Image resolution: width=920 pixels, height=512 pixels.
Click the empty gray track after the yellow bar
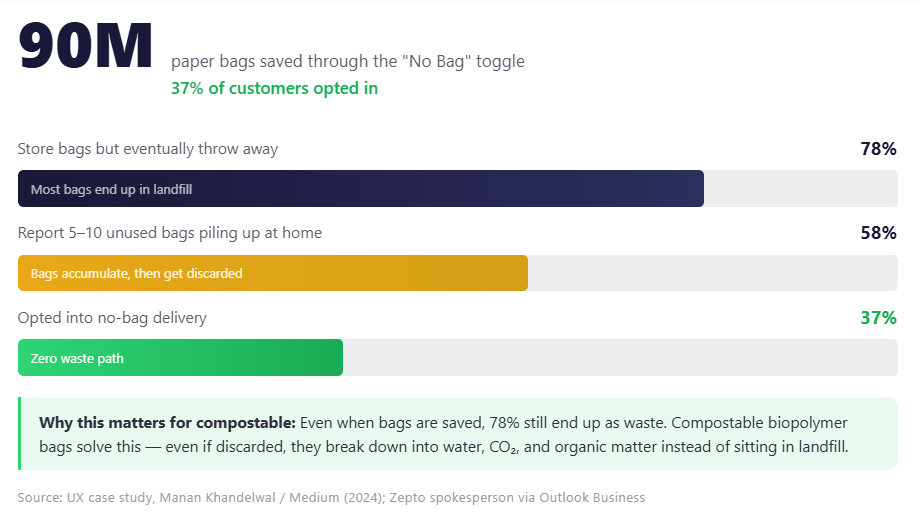tap(712, 273)
